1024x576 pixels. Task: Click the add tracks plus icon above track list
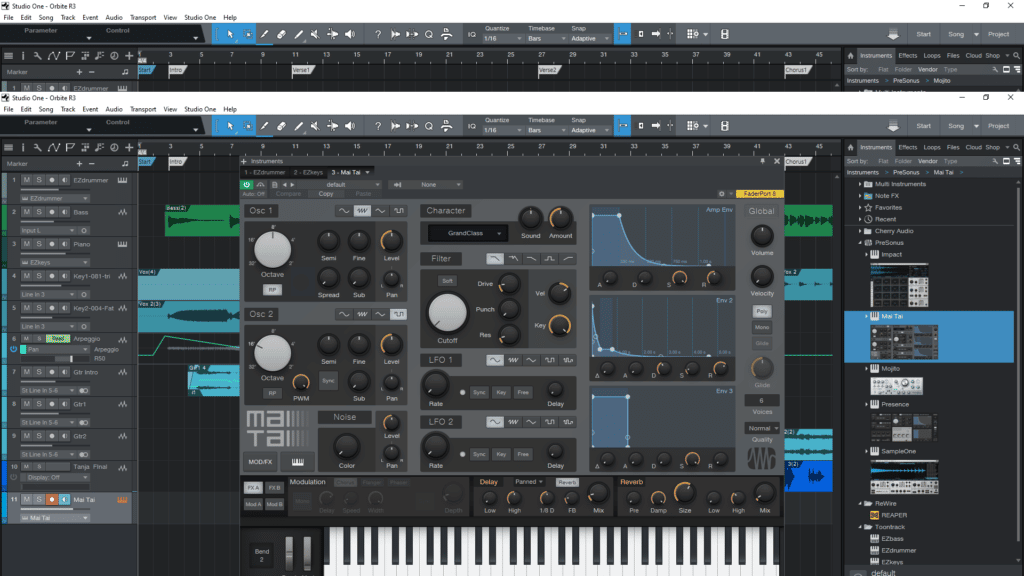coord(129,148)
